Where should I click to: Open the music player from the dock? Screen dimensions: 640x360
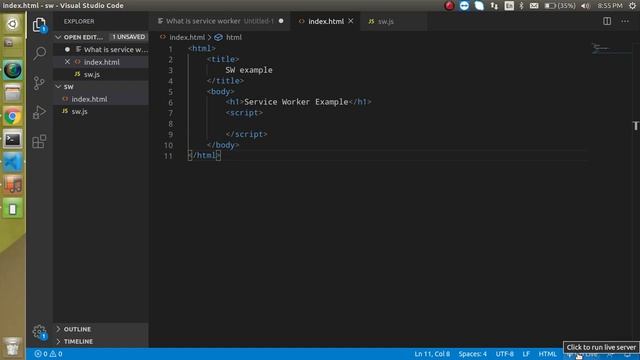[12, 186]
